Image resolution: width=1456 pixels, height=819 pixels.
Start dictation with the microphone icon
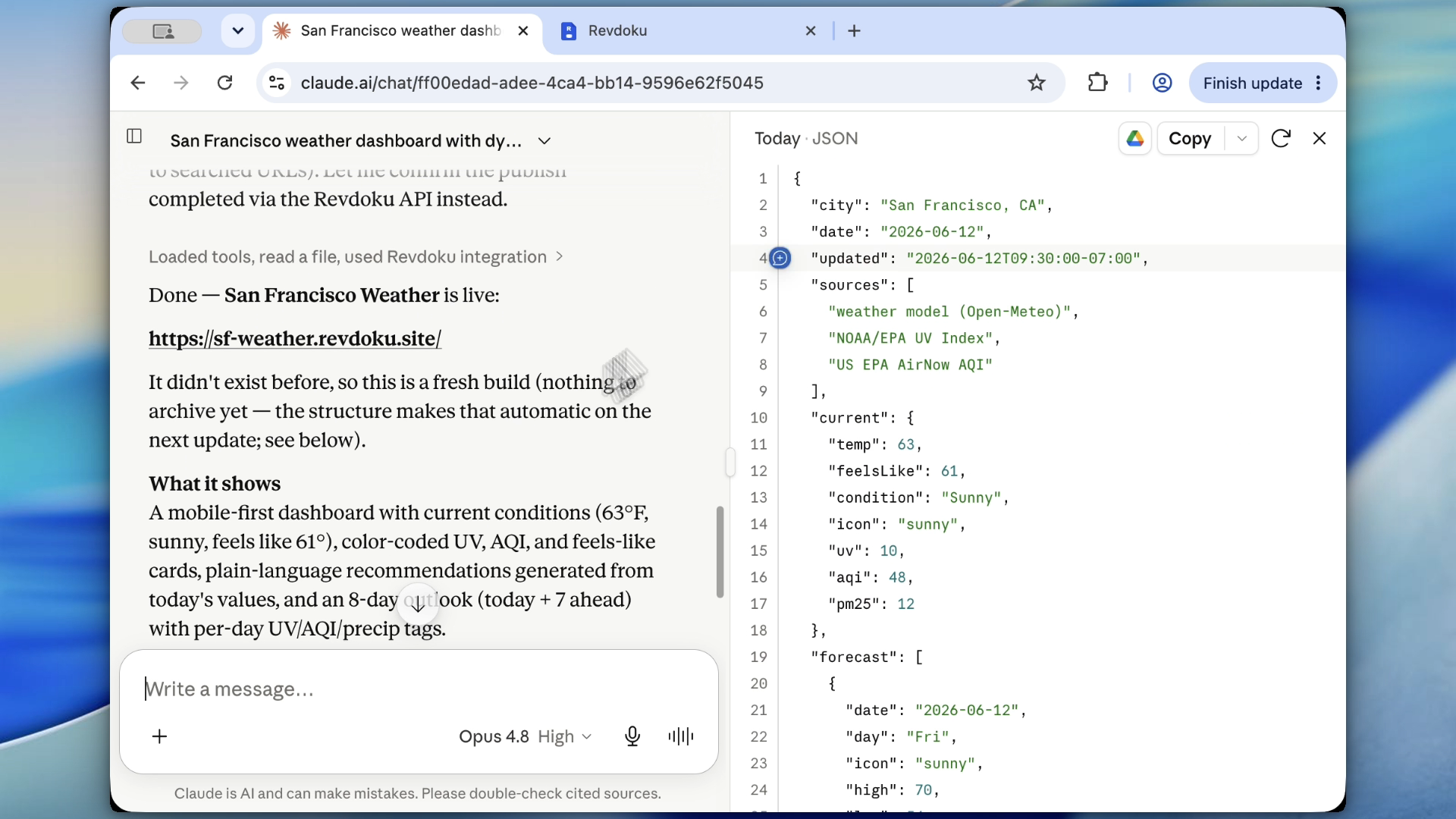(632, 736)
